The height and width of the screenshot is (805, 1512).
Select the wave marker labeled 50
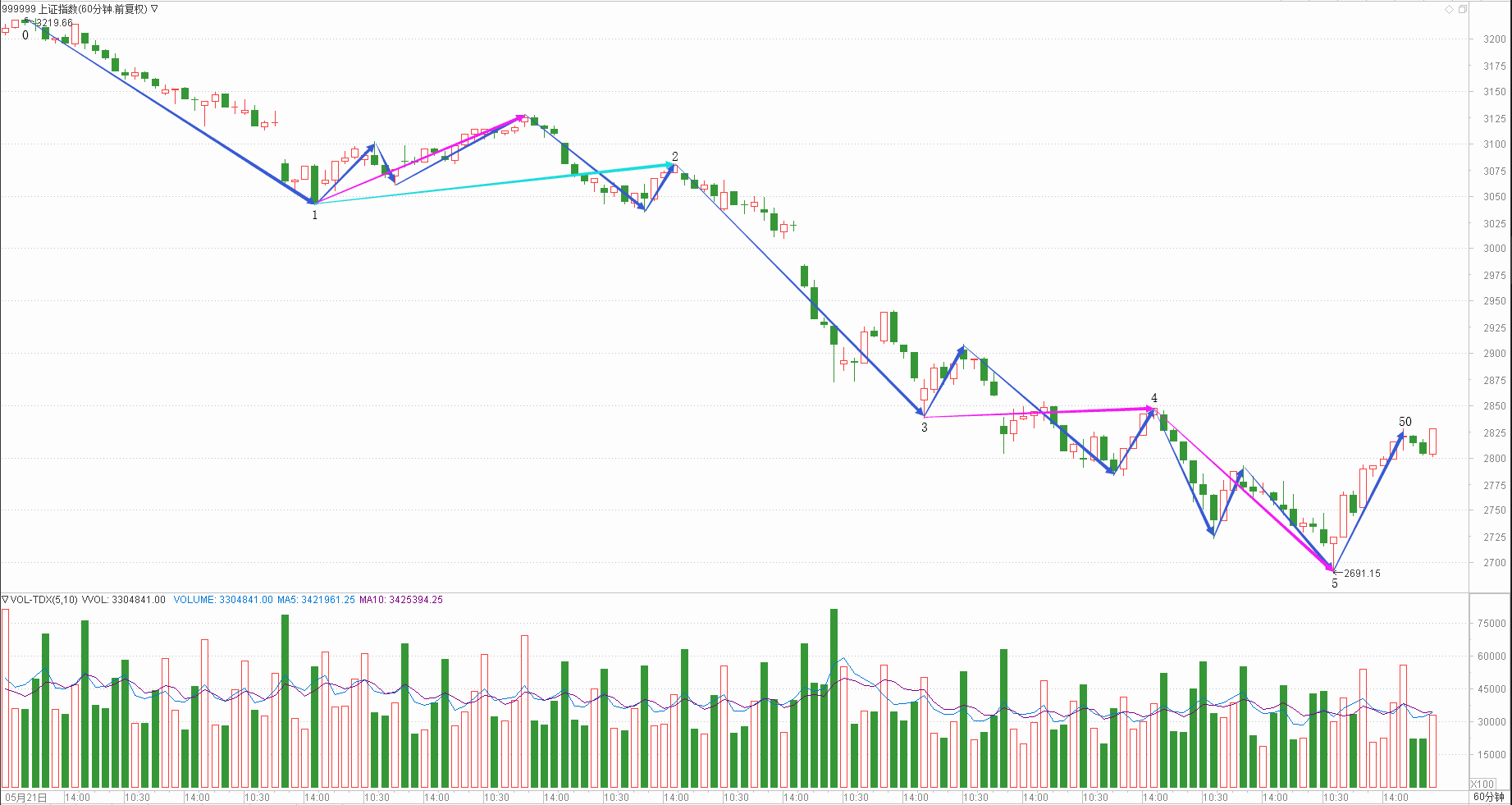(1405, 422)
